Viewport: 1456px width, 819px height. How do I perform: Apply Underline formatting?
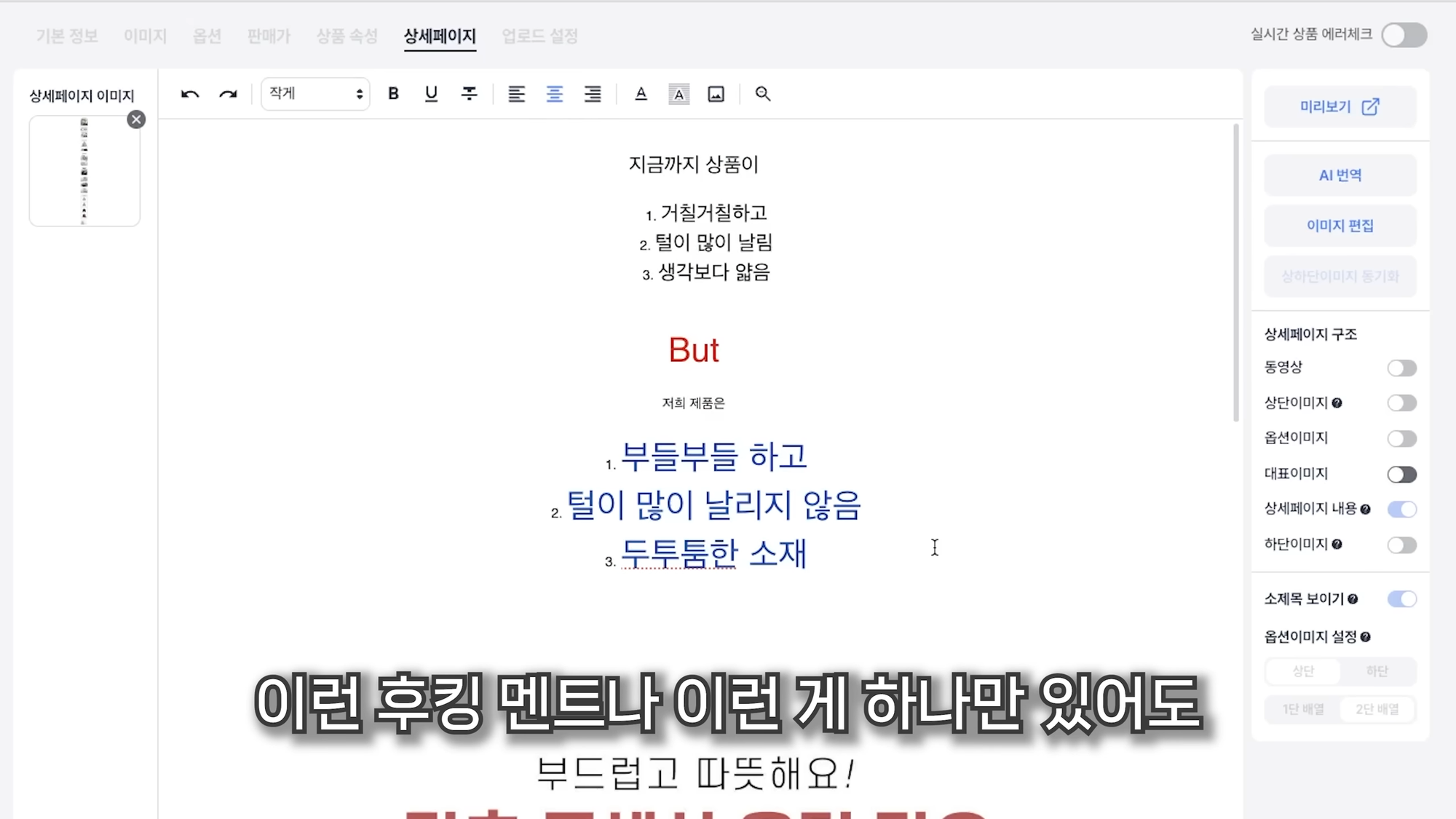click(x=431, y=94)
